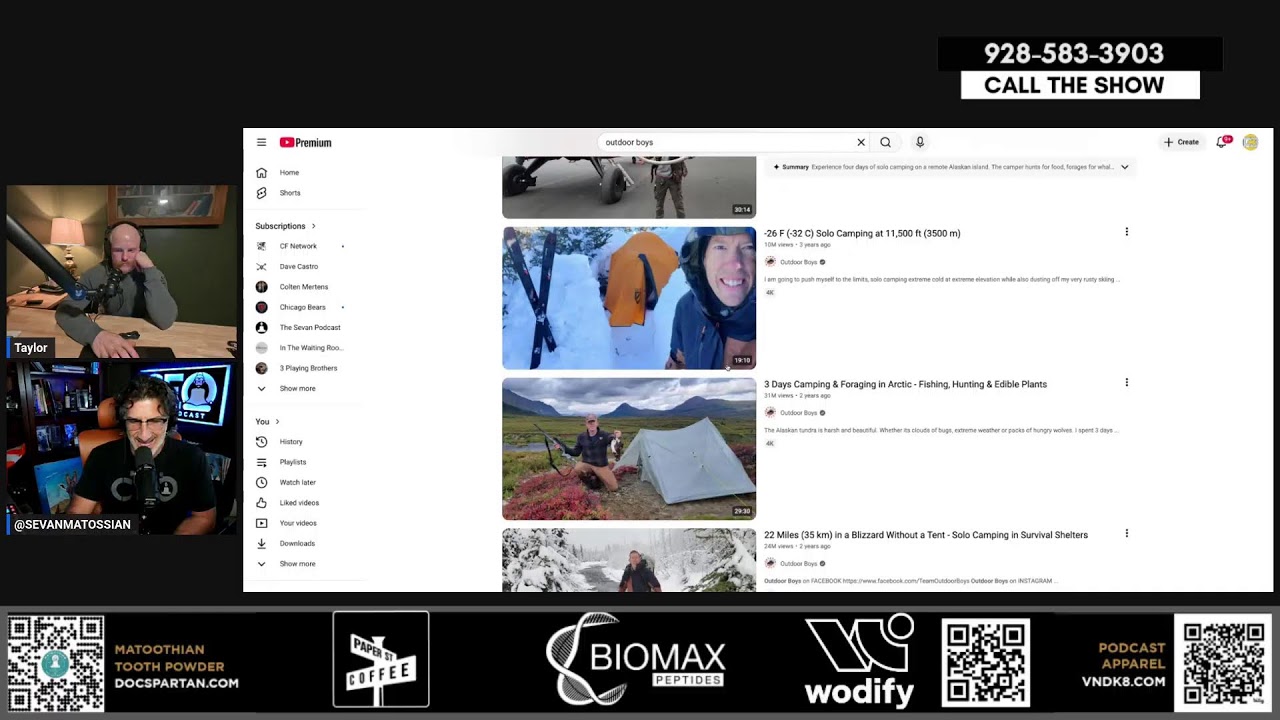Open the Colten Mertens channel
The image size is (1280, 720).
pyautogui.click(x=305, y=287)
